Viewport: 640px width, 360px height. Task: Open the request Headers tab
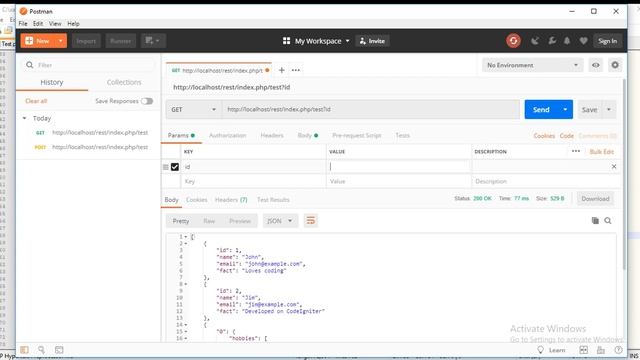(272, 135)
